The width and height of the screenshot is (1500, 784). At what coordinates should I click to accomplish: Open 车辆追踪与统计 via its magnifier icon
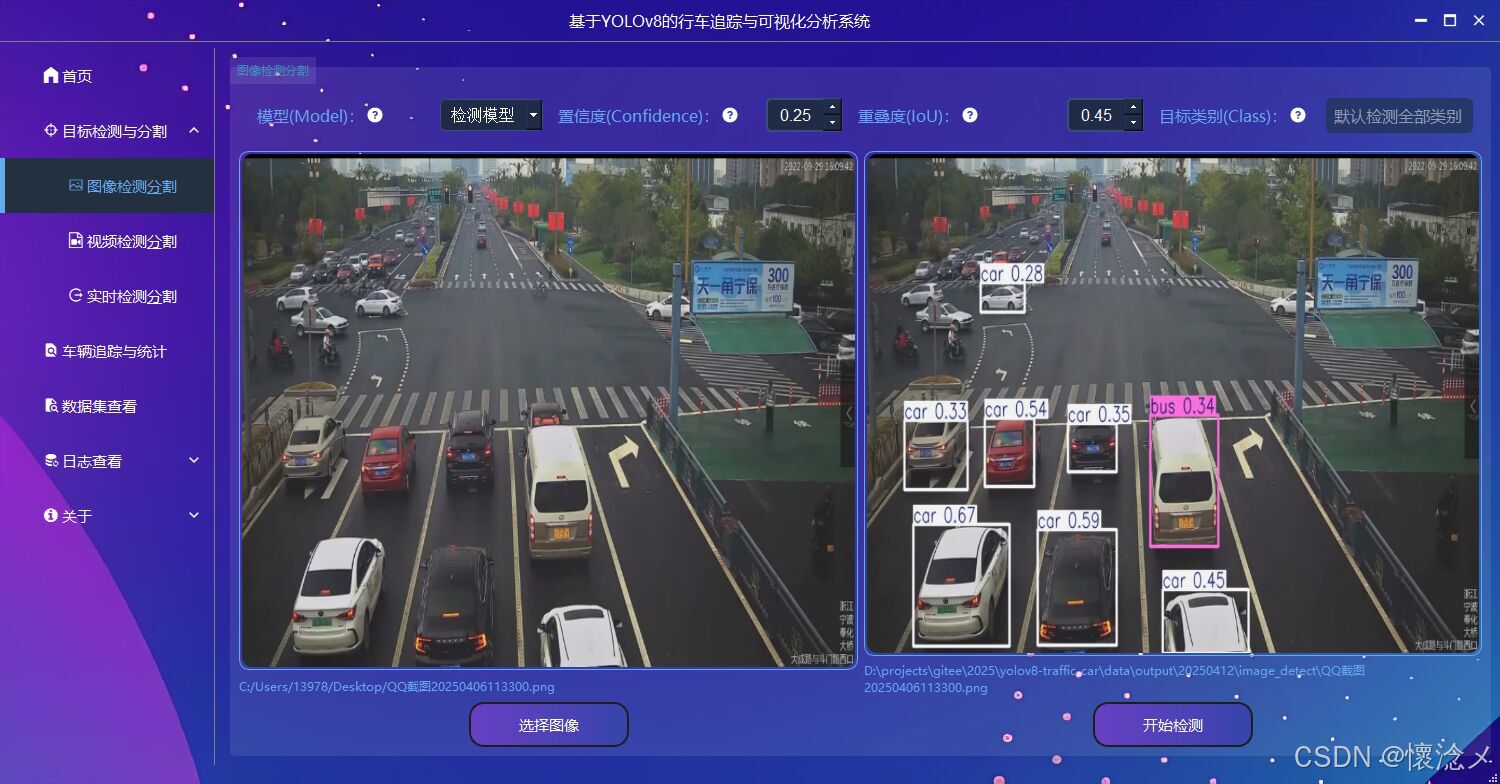tap(50, 350)
